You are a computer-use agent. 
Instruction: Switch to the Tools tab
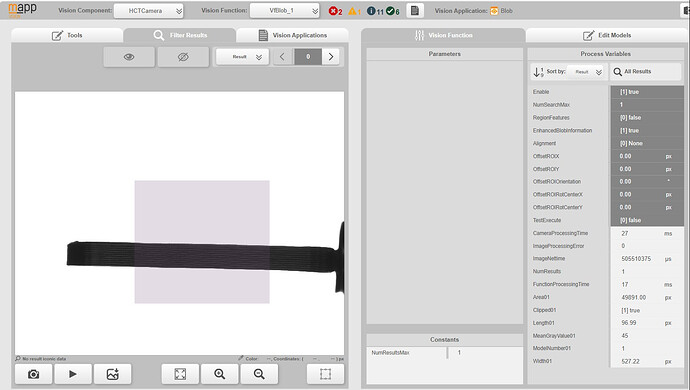click(67, 35)
